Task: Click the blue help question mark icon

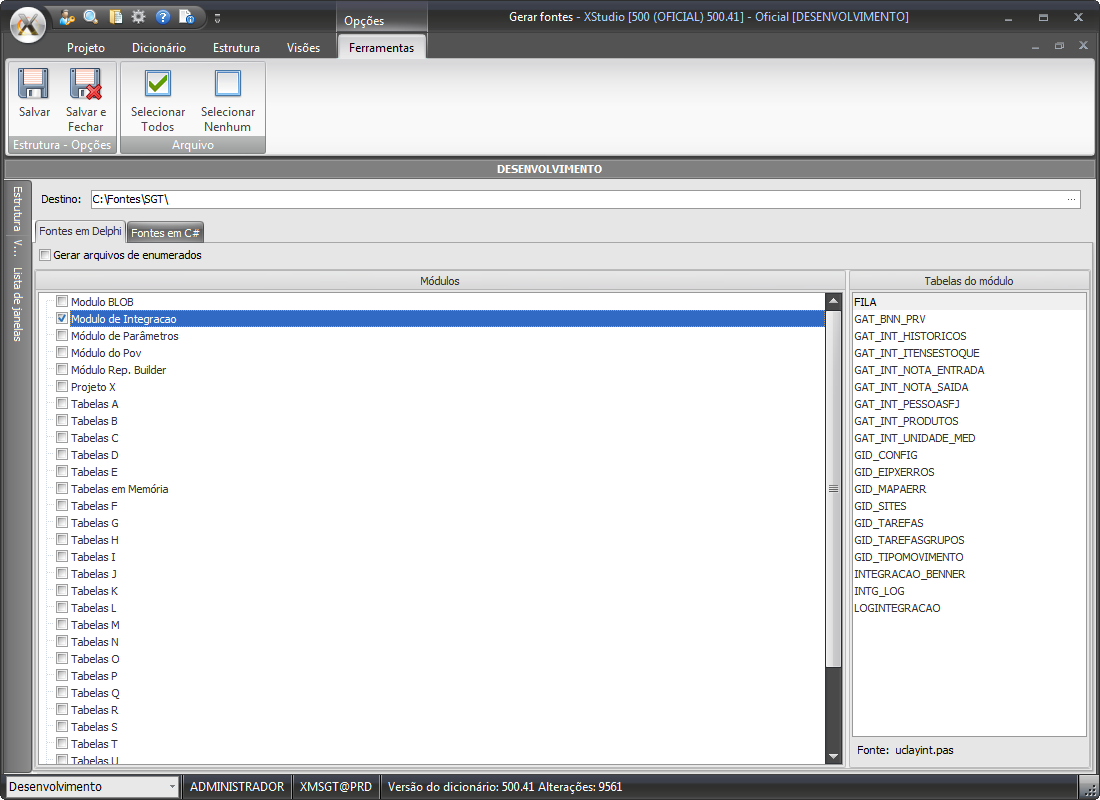Action: pyautogui.click(x=163, y=17)
